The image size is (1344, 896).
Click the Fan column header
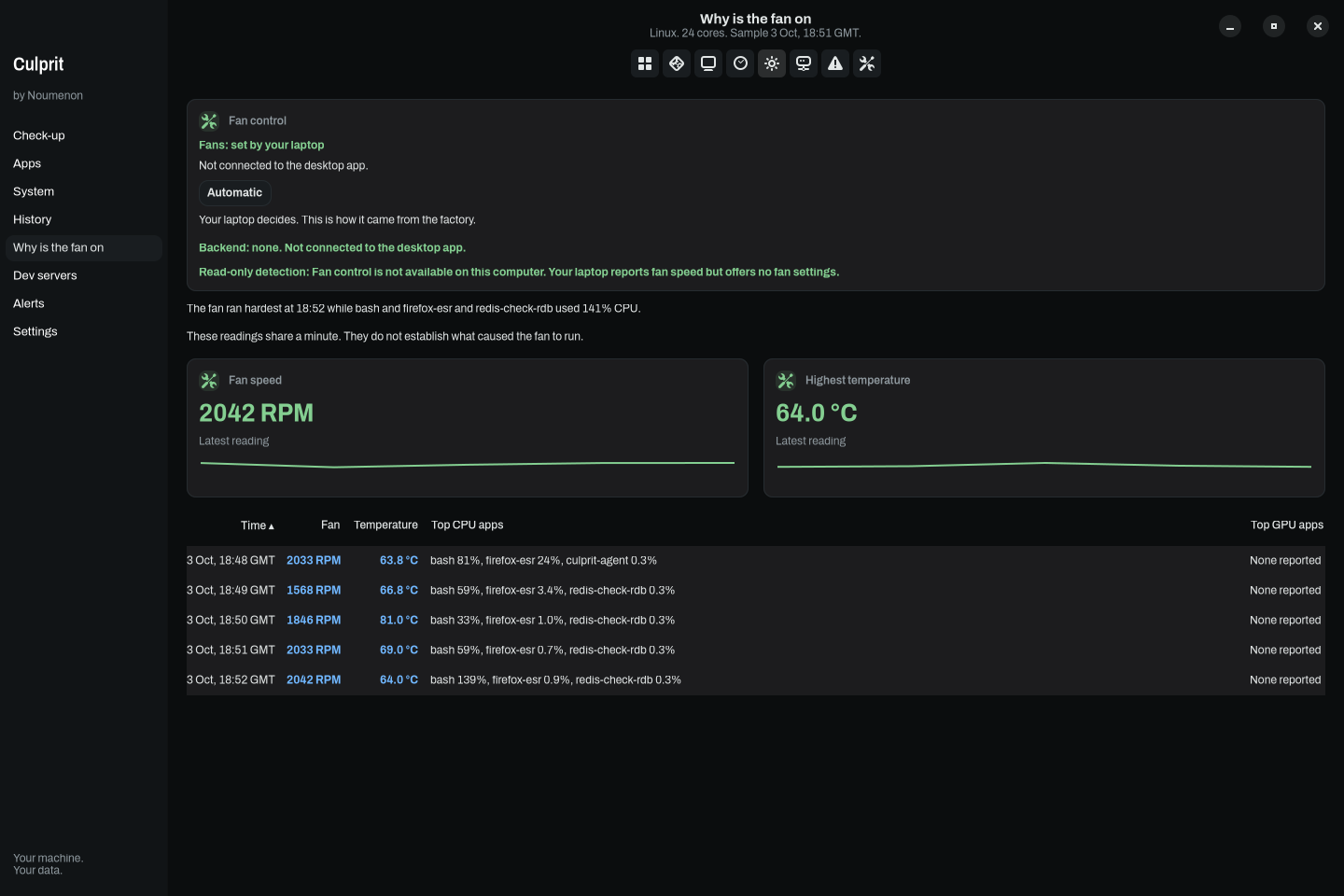(x=330, y=525)
